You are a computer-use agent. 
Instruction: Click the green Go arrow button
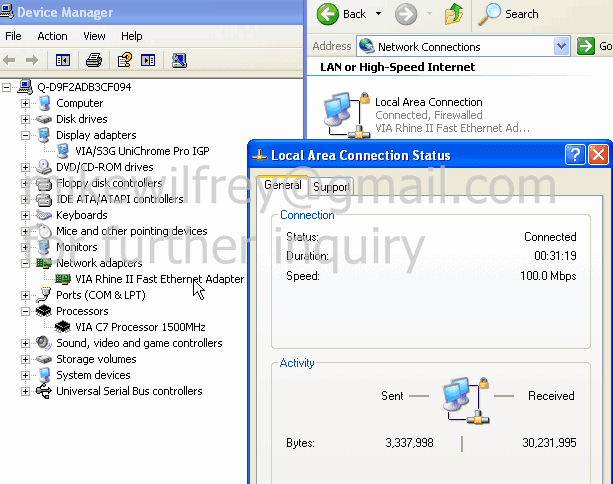pos(586,47)
